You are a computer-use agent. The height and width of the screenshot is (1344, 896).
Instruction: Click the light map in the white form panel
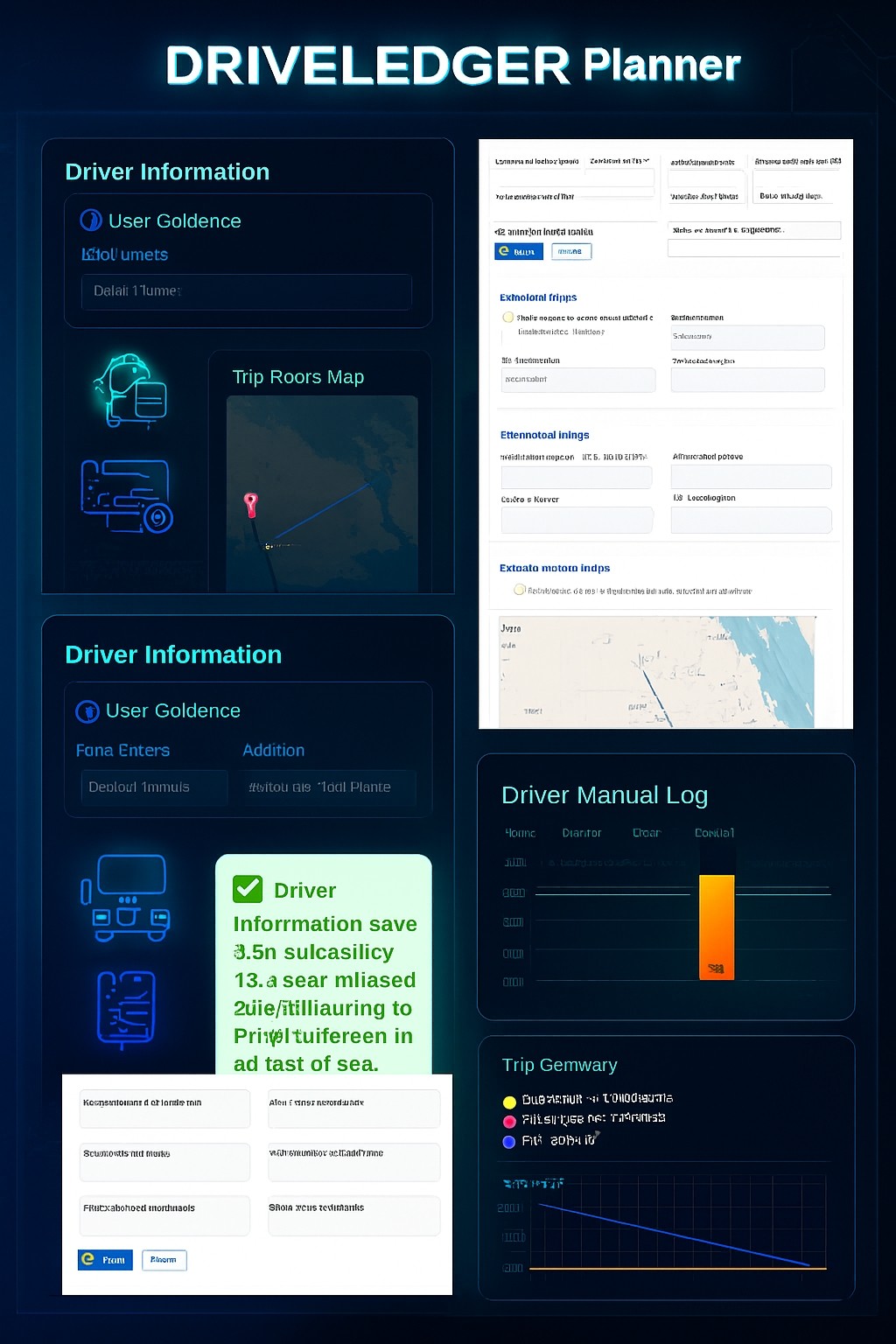pyautogui.click(x=657, y=672)
